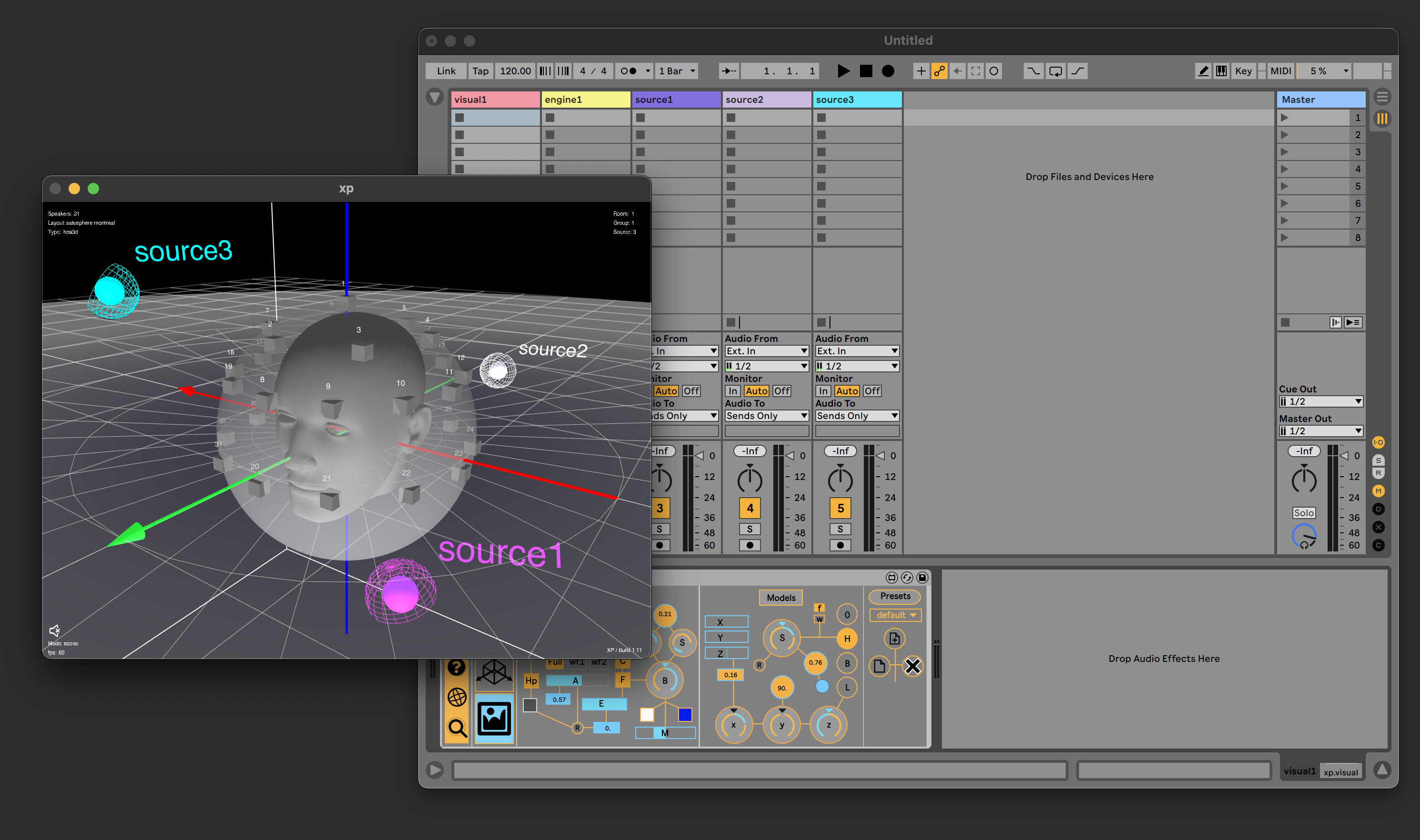
Task: Click the Master cue volume knob
Action: point(1304,536)
